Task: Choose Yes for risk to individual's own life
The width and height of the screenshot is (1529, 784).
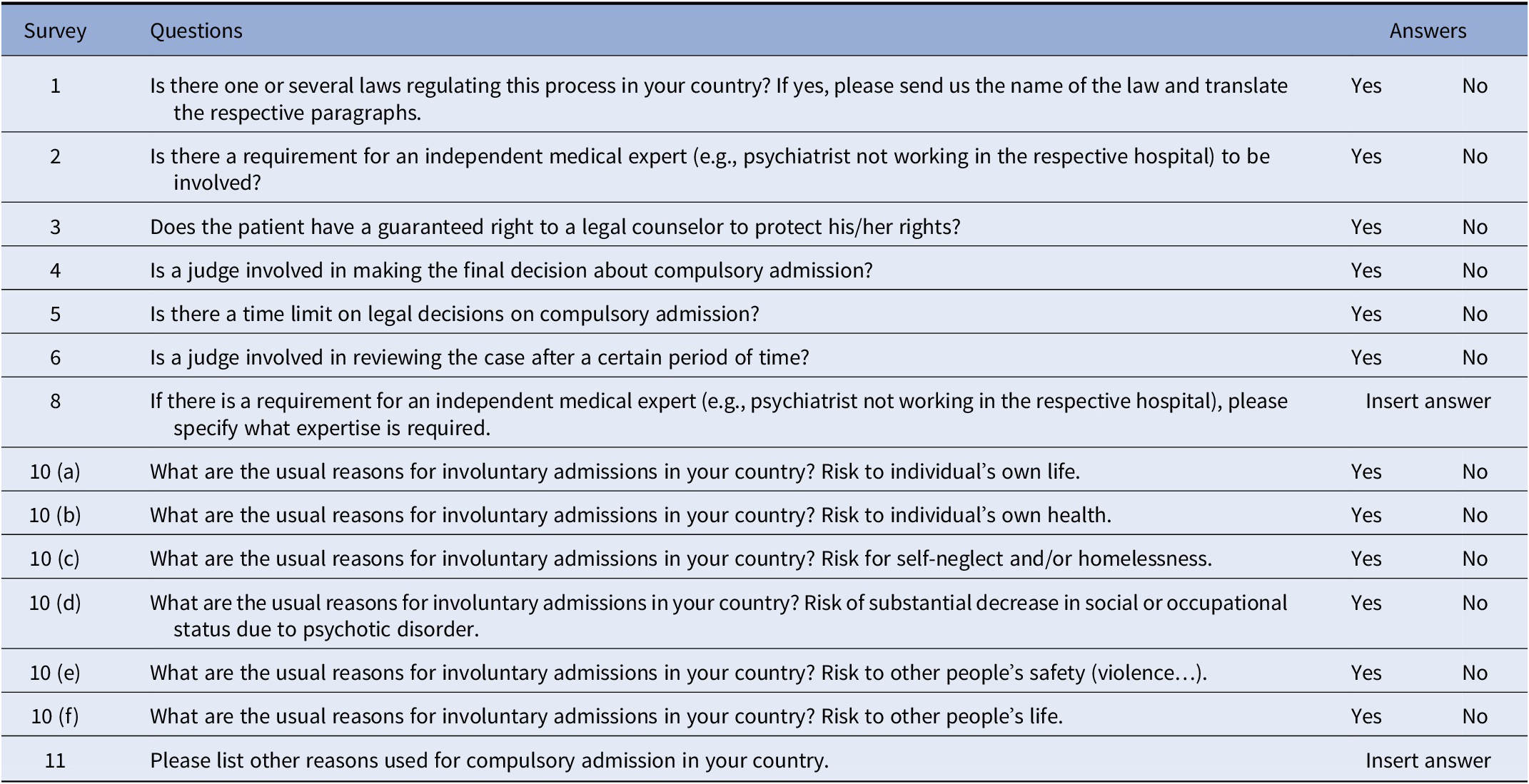Action: click(1366, 472)
